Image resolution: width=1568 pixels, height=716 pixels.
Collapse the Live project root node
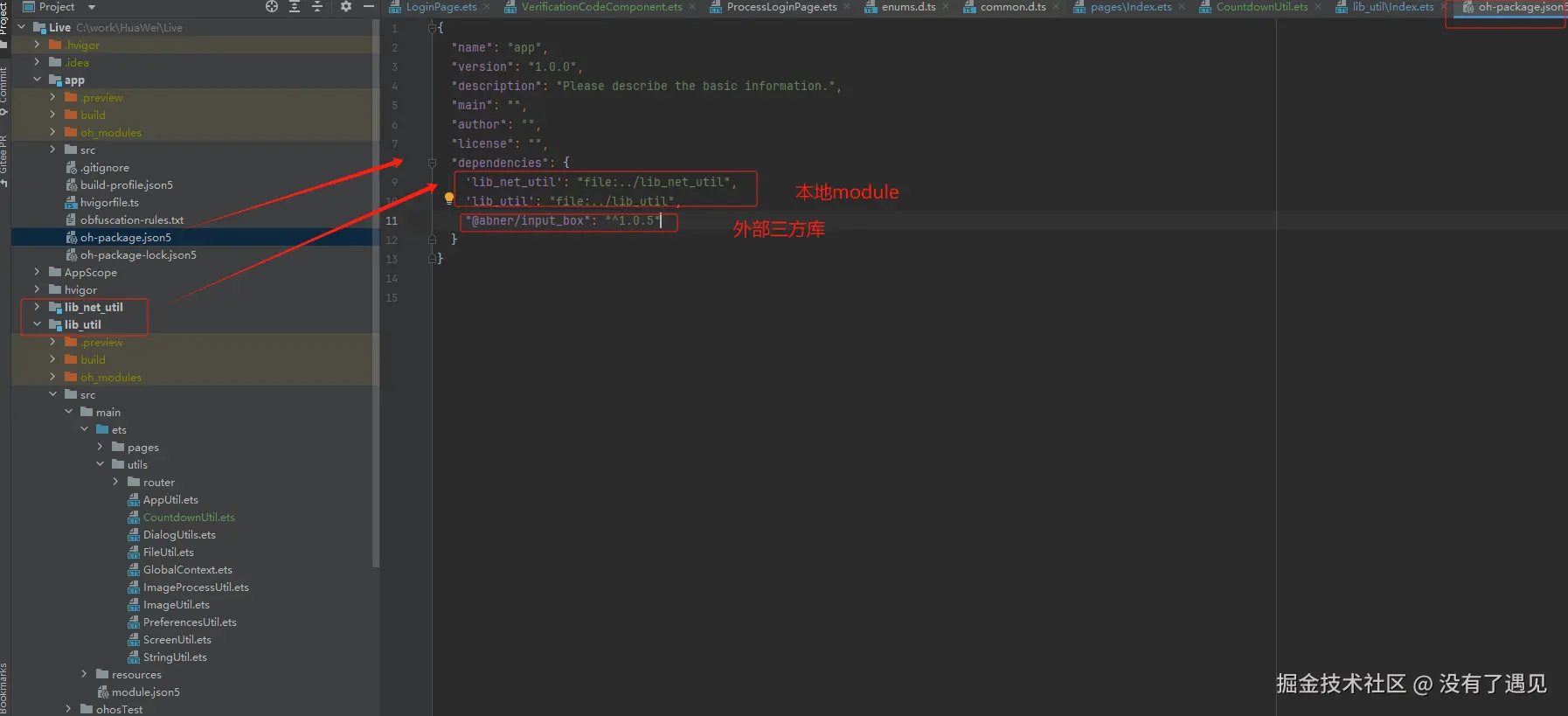(22, 27)
